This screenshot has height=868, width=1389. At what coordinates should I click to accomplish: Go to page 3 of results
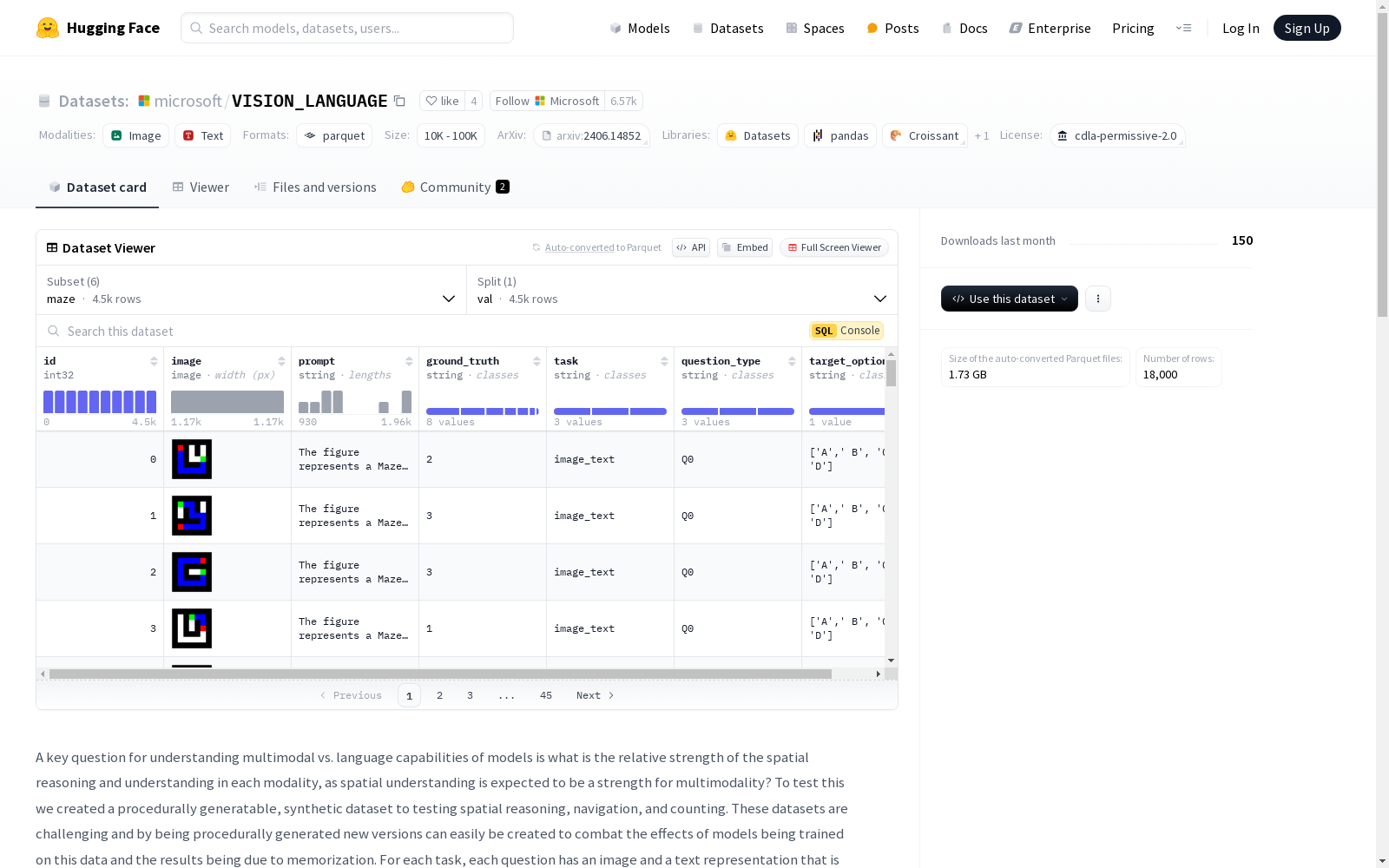point(471,695)
